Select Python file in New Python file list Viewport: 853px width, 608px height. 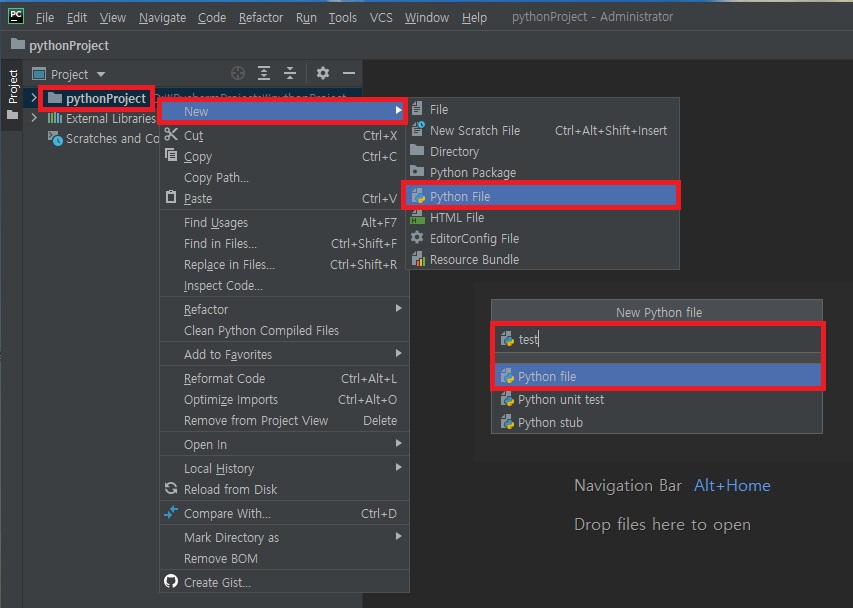658,376
